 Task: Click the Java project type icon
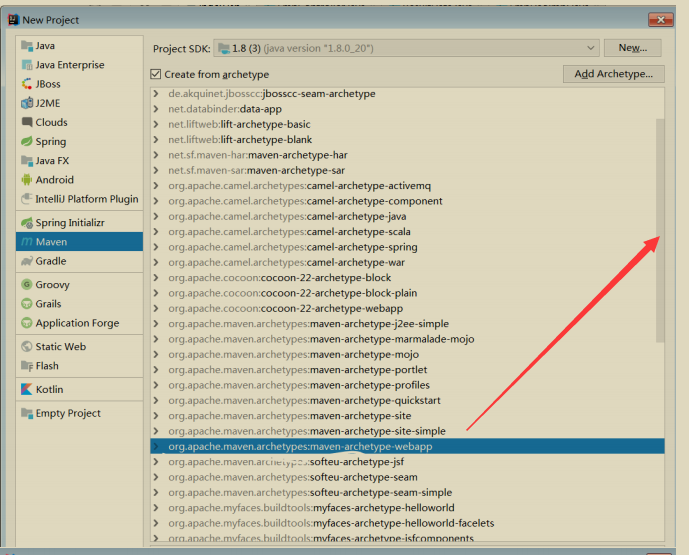27,46
